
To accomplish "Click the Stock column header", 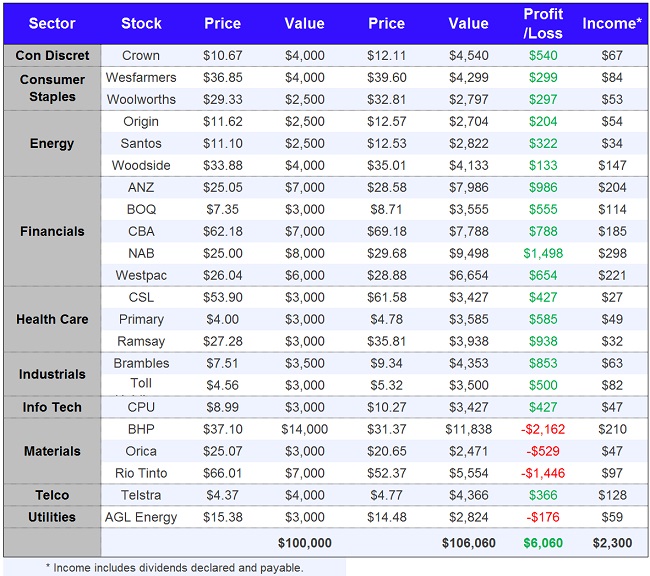I will [x=141, y=23].
